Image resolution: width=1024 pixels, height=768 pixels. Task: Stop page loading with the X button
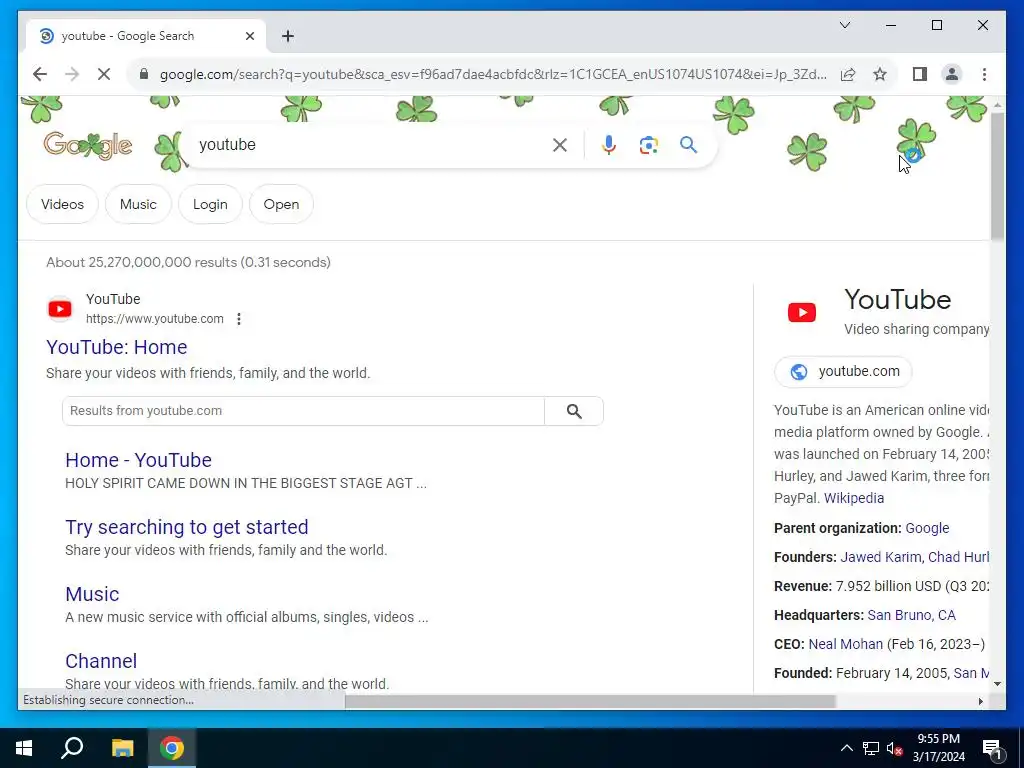(x=104, y=74)
